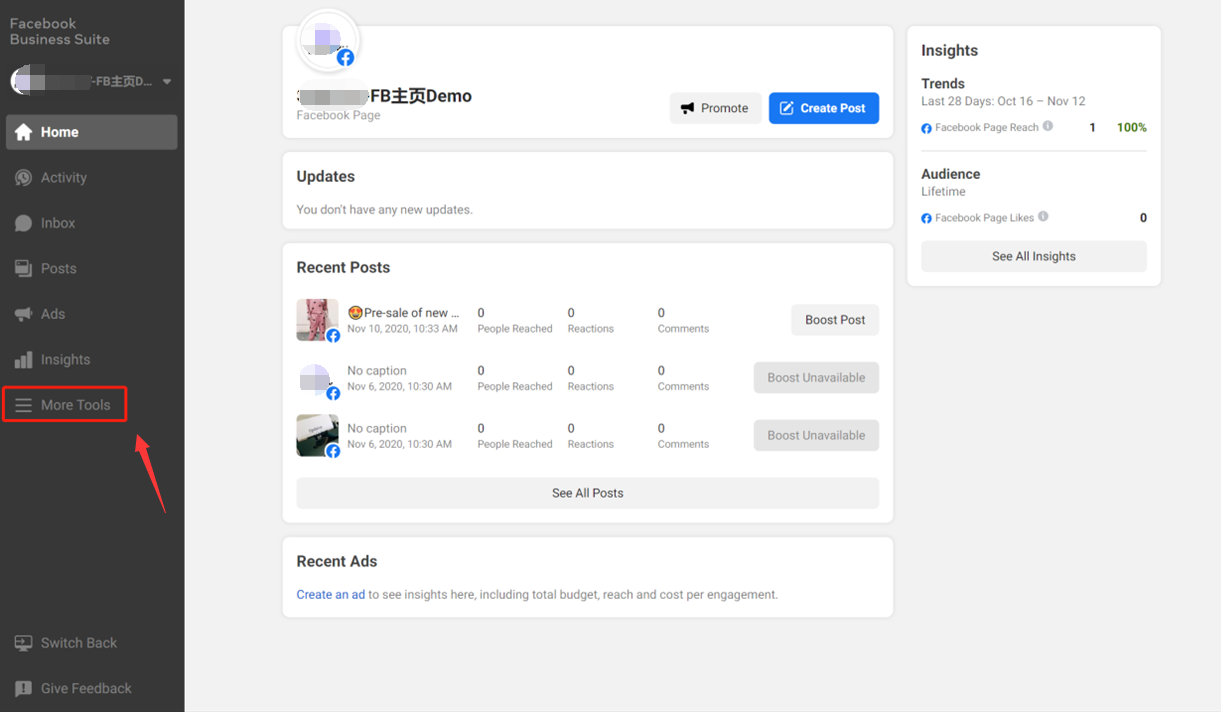Click the page profile picture
1221x712 pixels.
(x=328, y=41)
